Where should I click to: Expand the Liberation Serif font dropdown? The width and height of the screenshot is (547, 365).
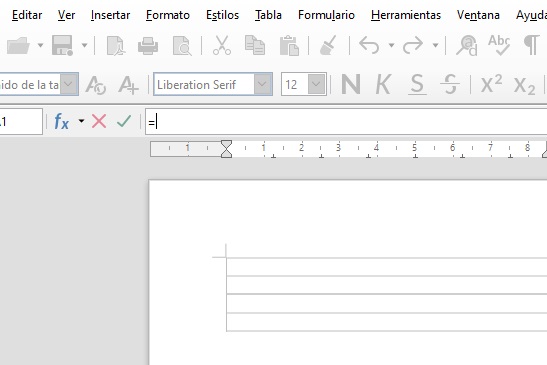pyautogui.click(x=262, y=84)
